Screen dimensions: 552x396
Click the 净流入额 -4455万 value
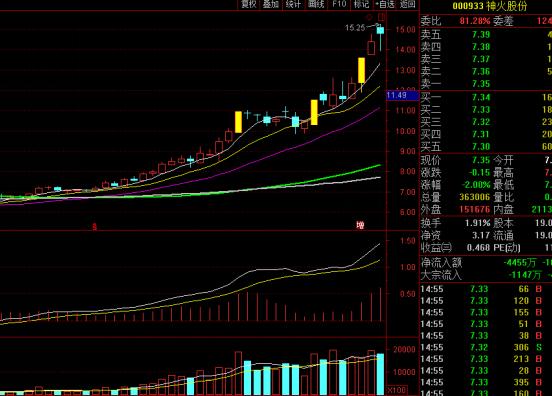point(520,263)
